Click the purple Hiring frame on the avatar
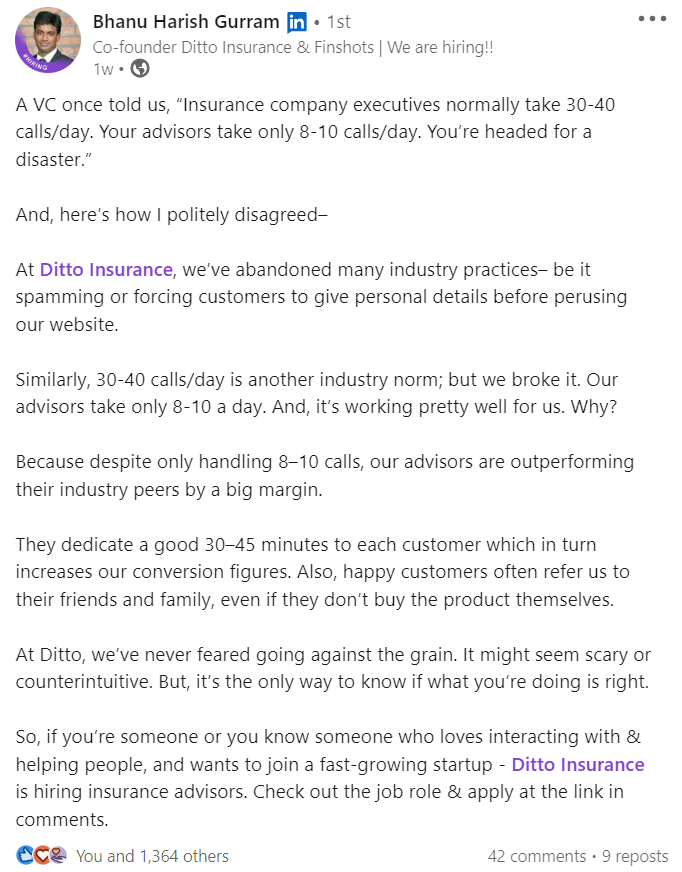The height and width of the screenshot is (872, 682). pyautogui.click(x=29, y=63)
